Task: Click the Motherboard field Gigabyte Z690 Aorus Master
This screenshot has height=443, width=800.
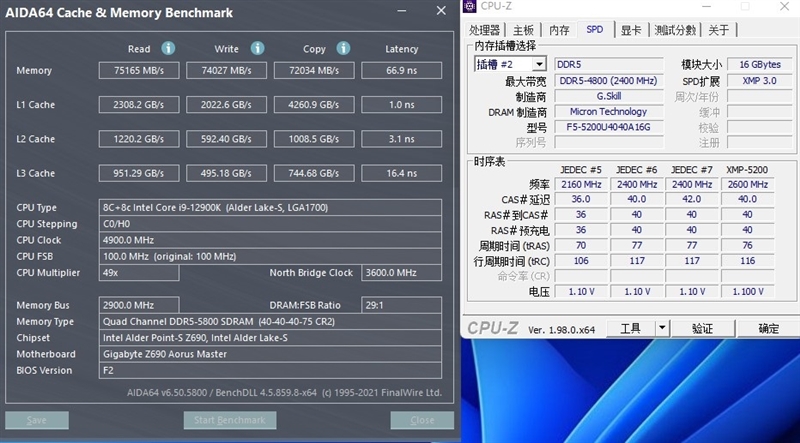Action: 270,354
